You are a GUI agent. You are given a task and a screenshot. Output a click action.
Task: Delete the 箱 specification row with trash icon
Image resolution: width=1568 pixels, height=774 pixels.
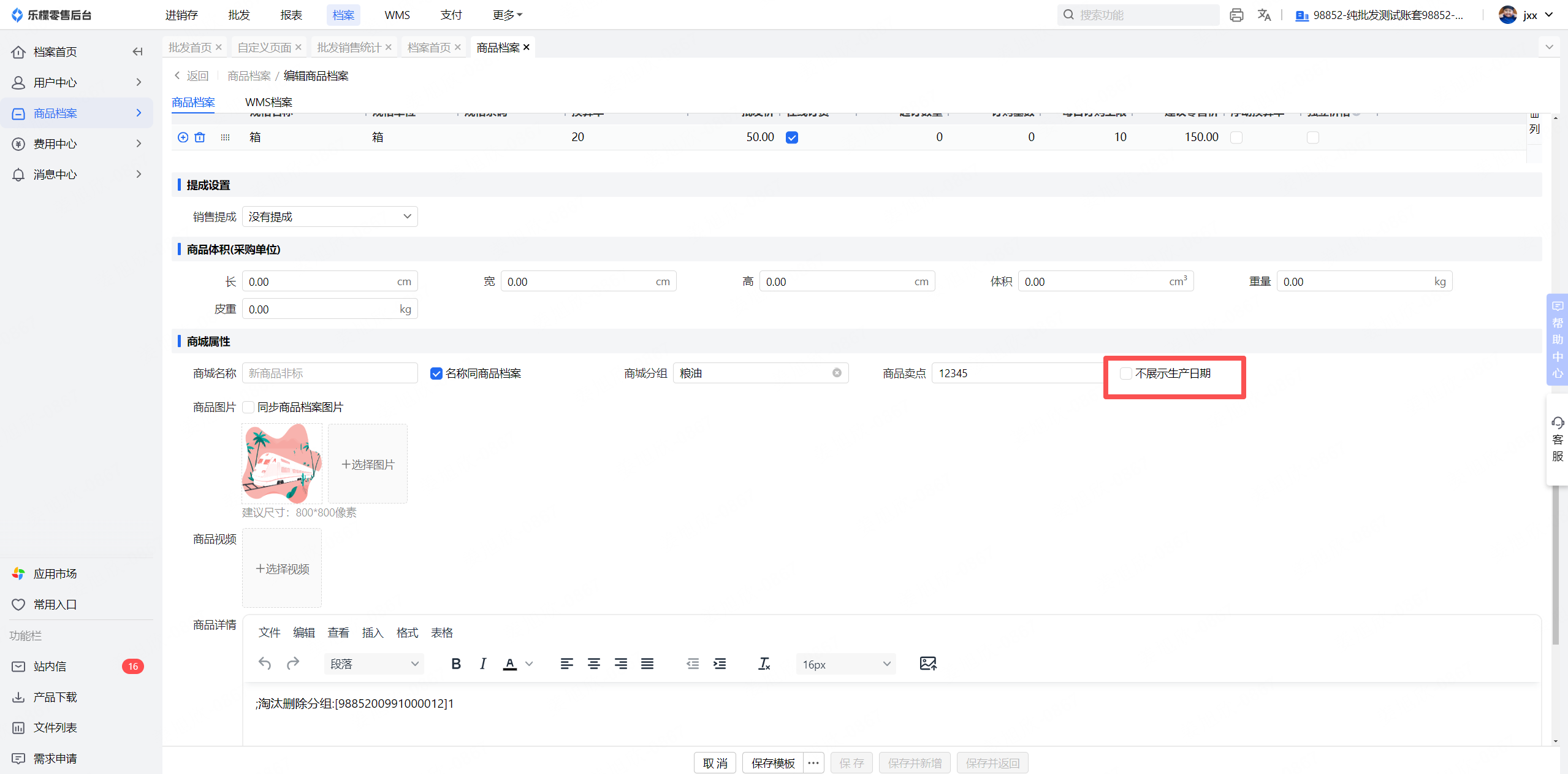(x=200, y=137)
